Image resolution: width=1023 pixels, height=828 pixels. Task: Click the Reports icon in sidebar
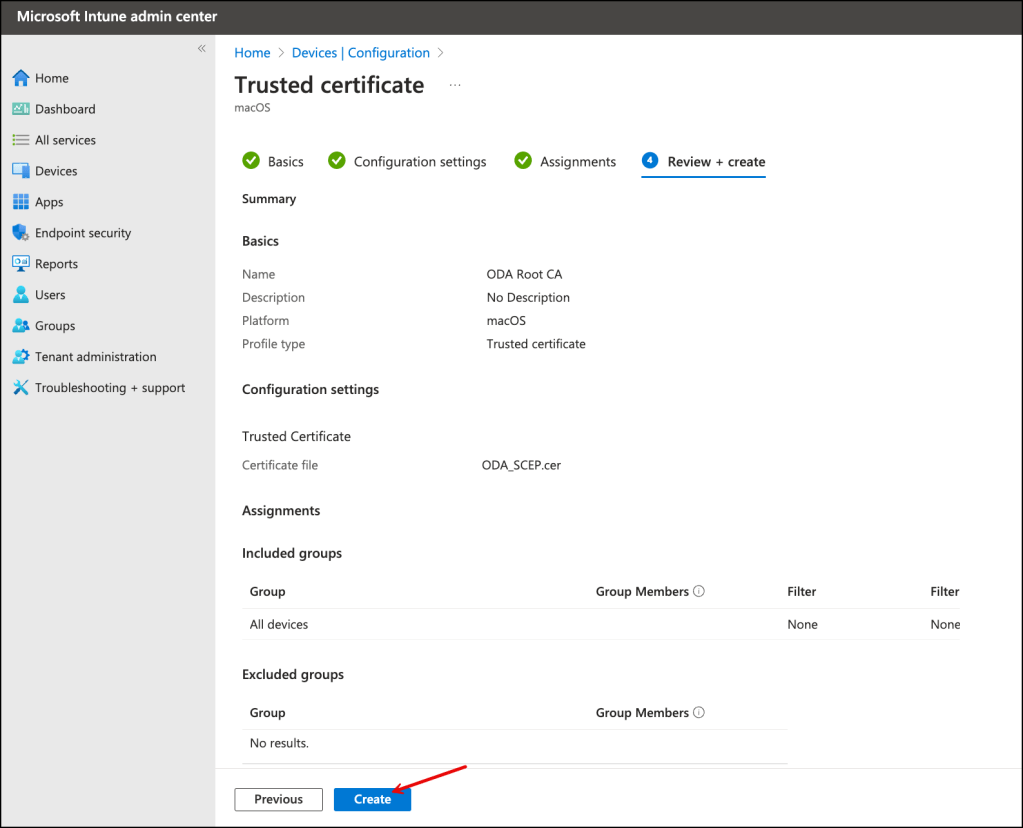(x=21, y=264)
